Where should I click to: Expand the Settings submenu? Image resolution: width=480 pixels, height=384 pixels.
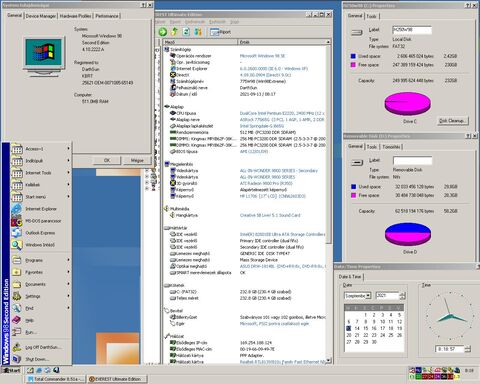[40, 296]
